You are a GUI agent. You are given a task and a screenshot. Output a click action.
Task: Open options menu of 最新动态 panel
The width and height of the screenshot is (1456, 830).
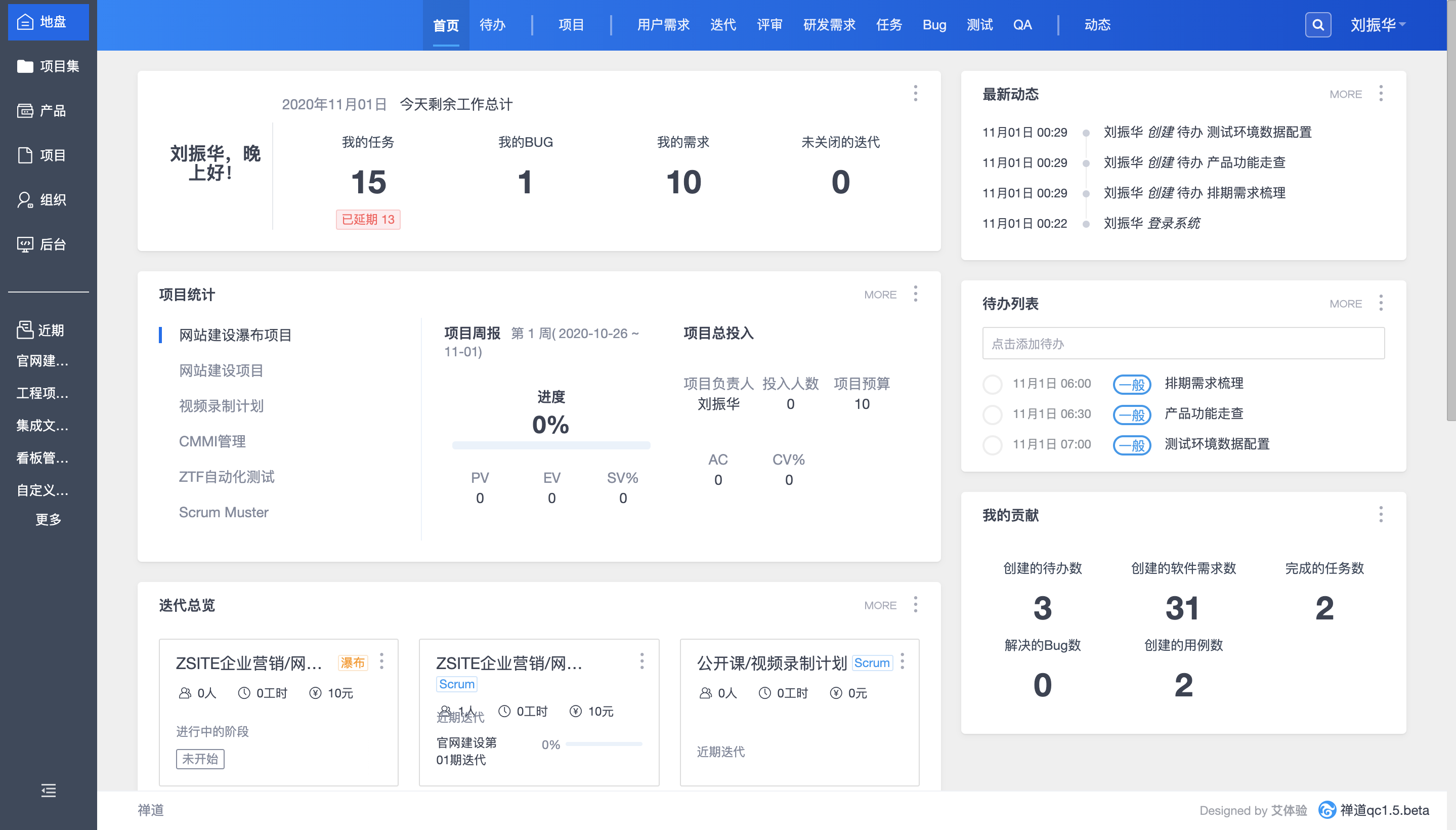click(x=1380, y=94)
